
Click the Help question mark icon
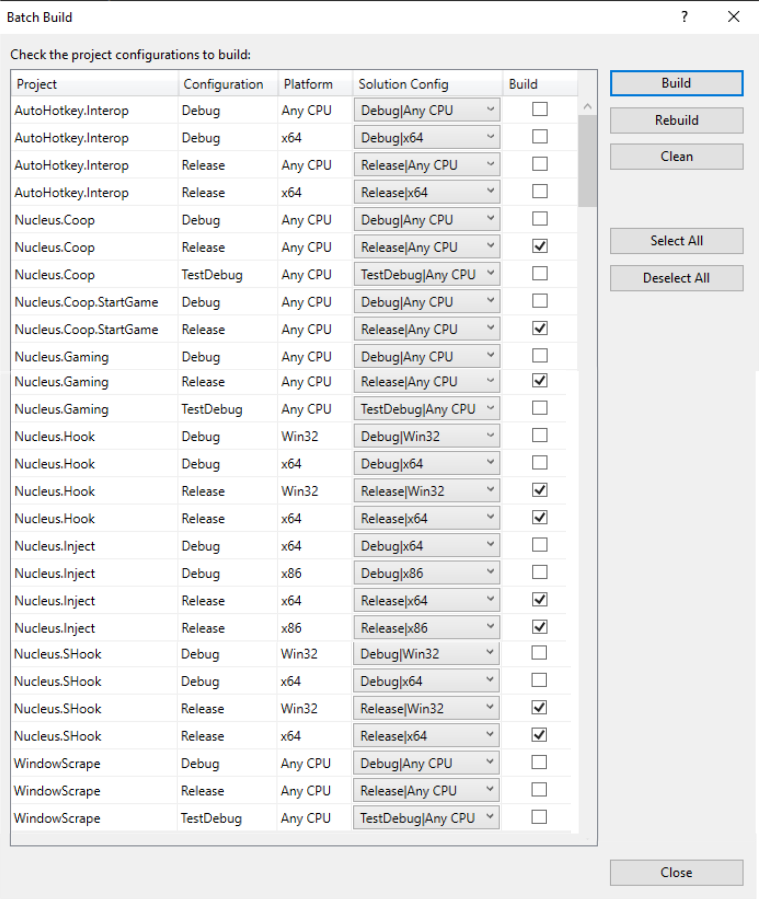[x=684, y=17]
